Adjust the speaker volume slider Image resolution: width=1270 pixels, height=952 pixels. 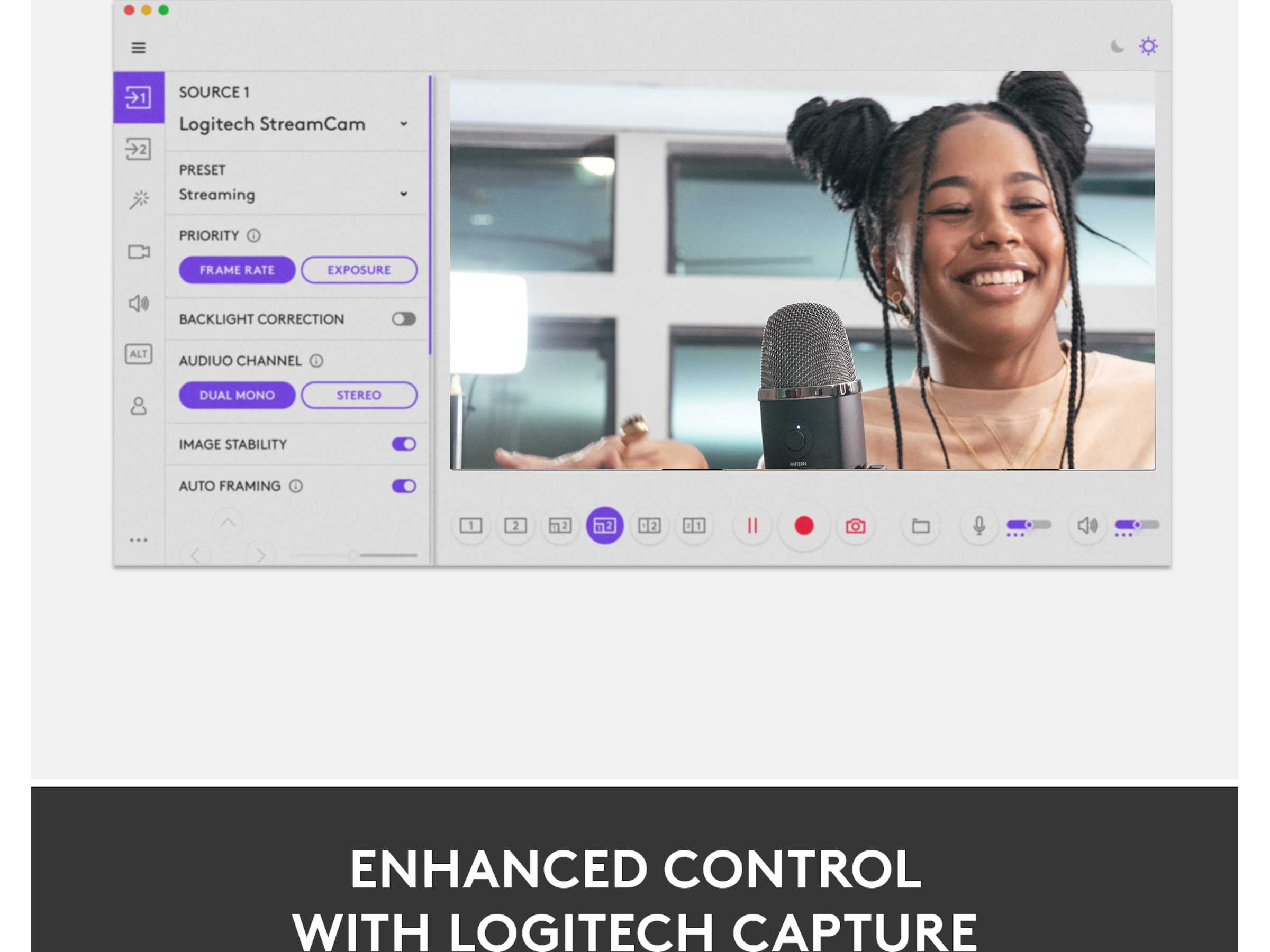click(1136, 525)
